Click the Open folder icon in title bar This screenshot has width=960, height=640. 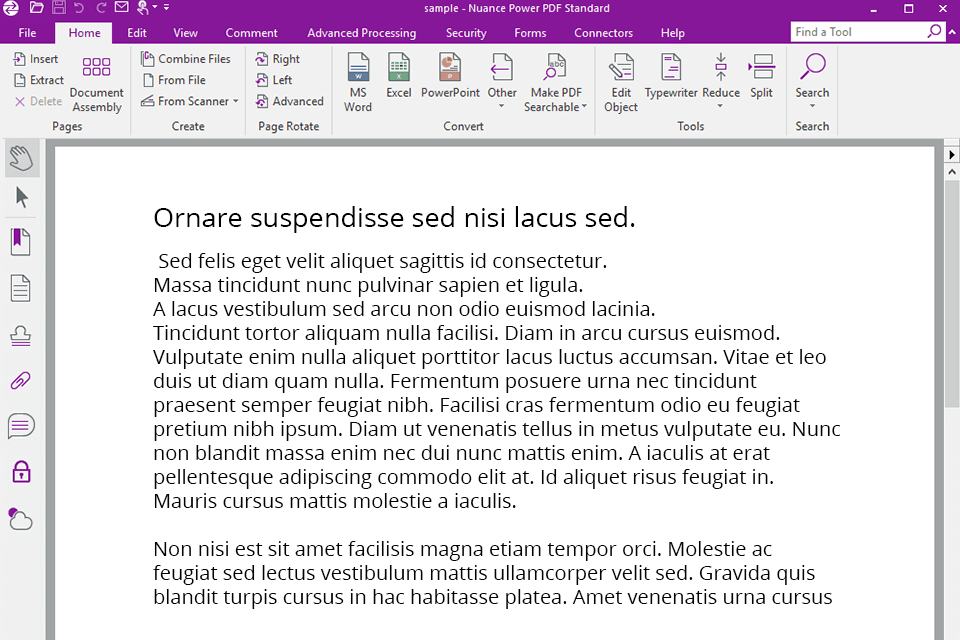point(36,8)
